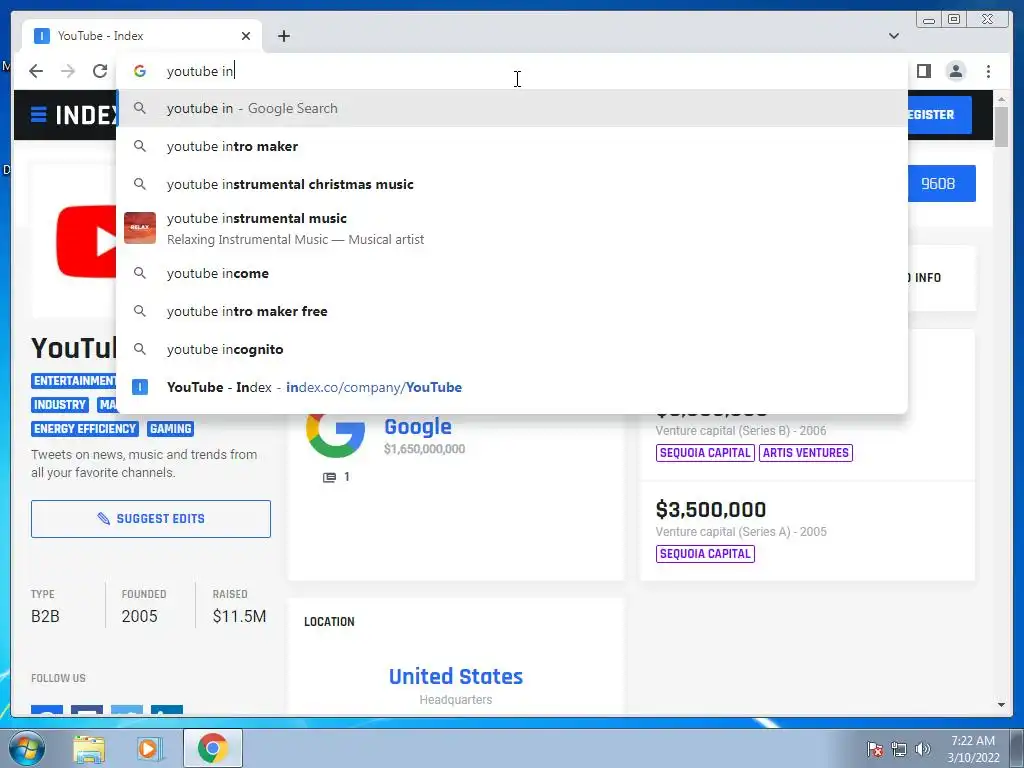
Task: Select the Industry tag
Action: (59, 404)
